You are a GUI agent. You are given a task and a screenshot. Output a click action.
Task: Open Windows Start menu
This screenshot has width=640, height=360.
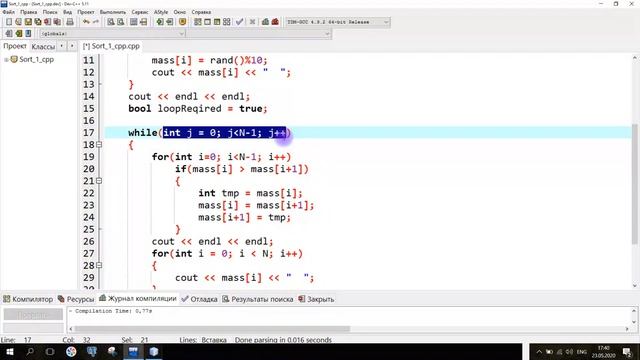coord(10,351)
